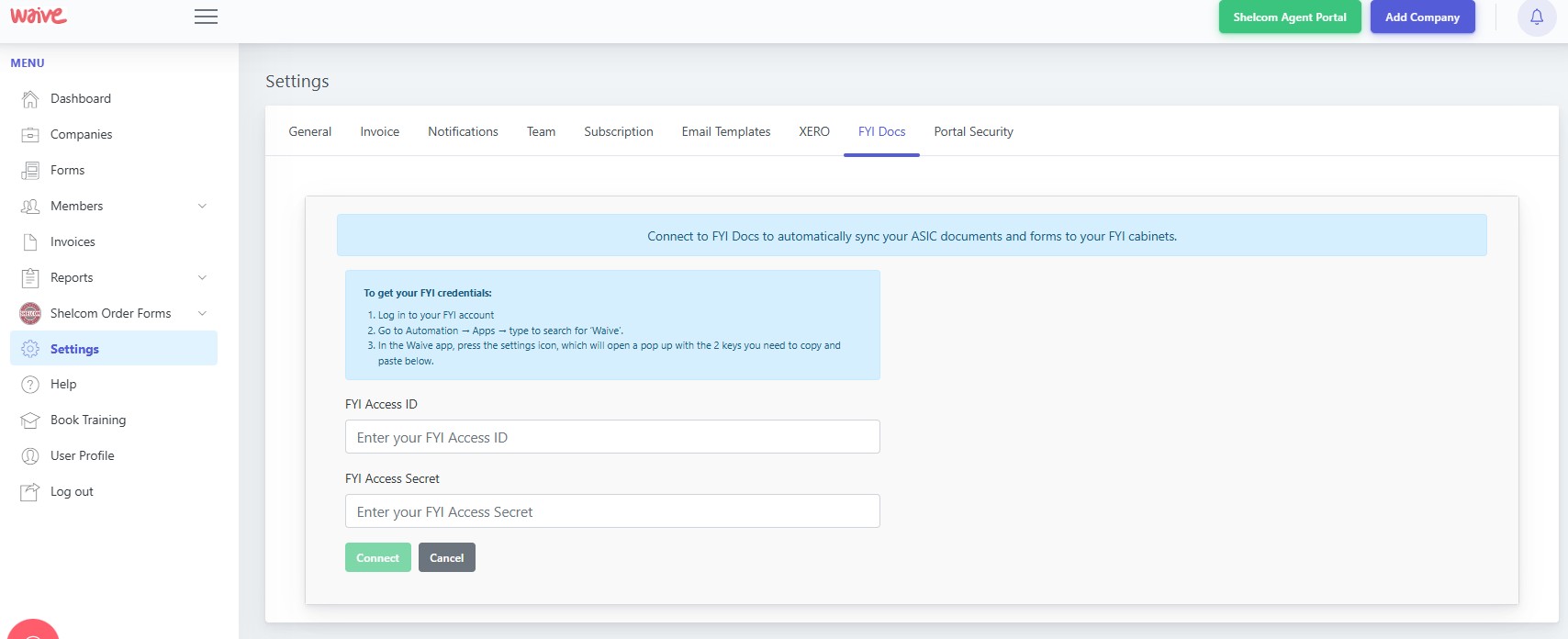The width and height of the screenshot is (1568, 639).
Task: Click the Invoices document icon
Action: coord(30,241)
